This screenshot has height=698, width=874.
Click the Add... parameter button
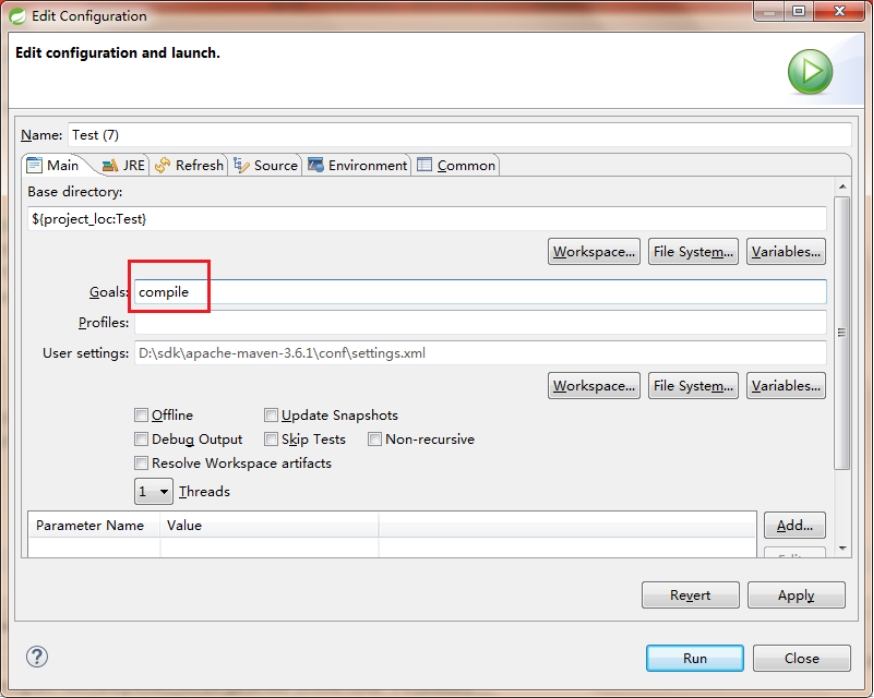click(794, 525)
